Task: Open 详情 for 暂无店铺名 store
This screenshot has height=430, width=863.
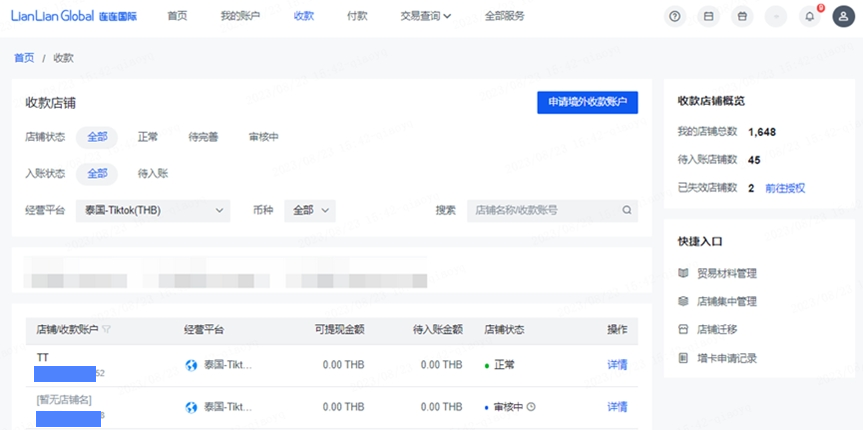Action: tap(617, 407)
